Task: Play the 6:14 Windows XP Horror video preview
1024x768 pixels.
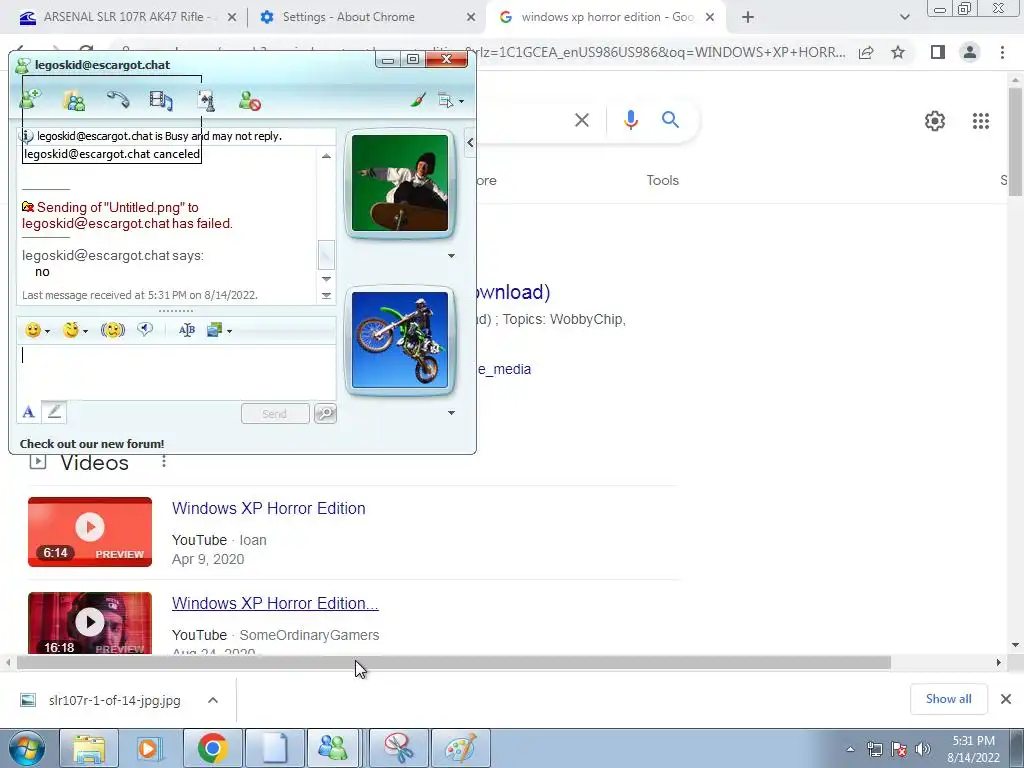Action: pos(90,532)
